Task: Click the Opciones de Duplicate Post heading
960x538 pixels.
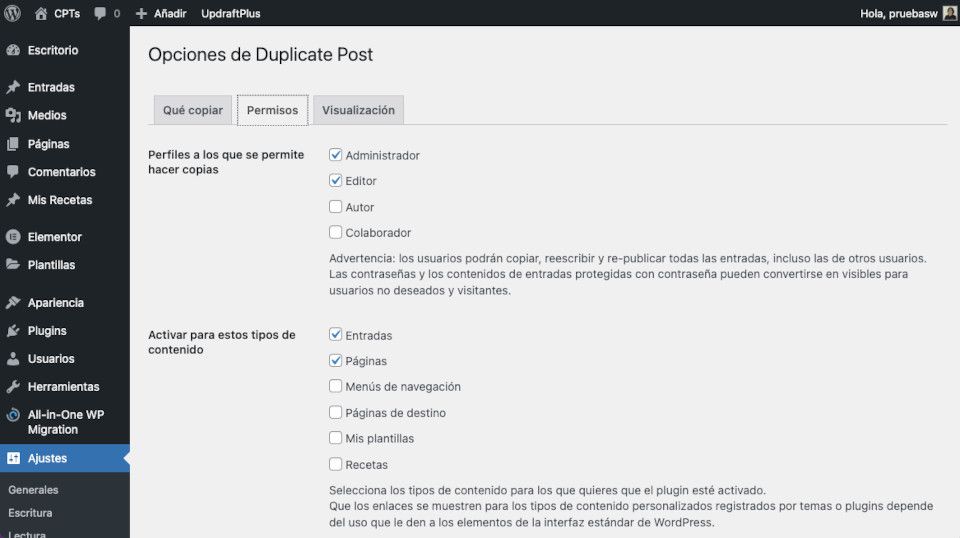Action: pos(260,54)
